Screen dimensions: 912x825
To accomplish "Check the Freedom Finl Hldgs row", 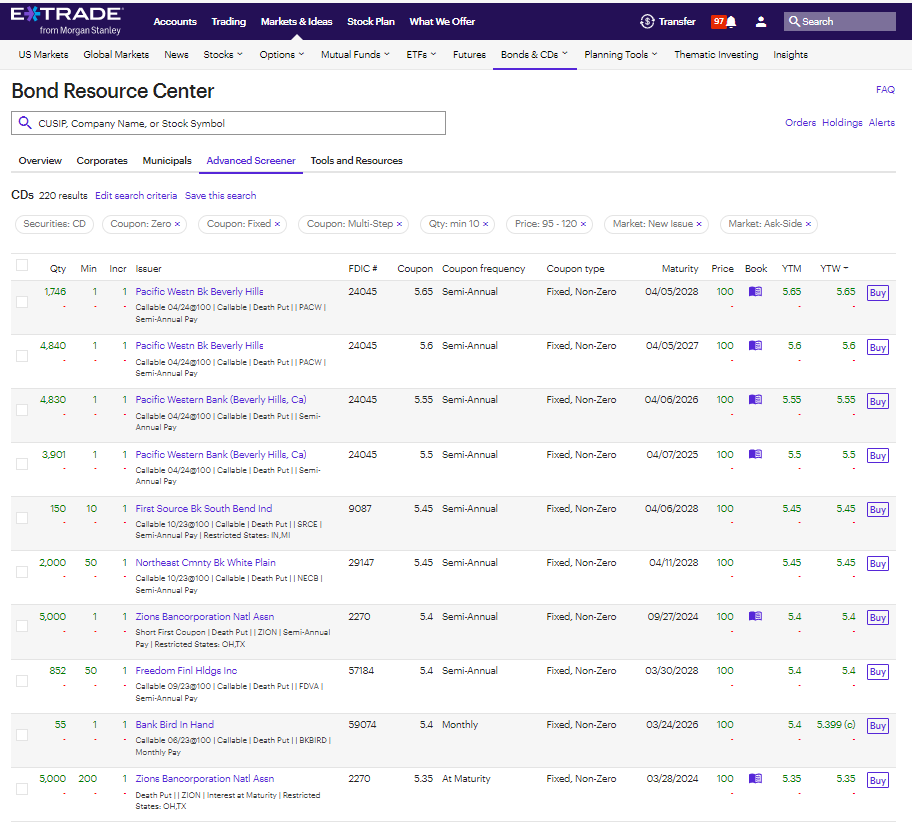I will point(22,681).
